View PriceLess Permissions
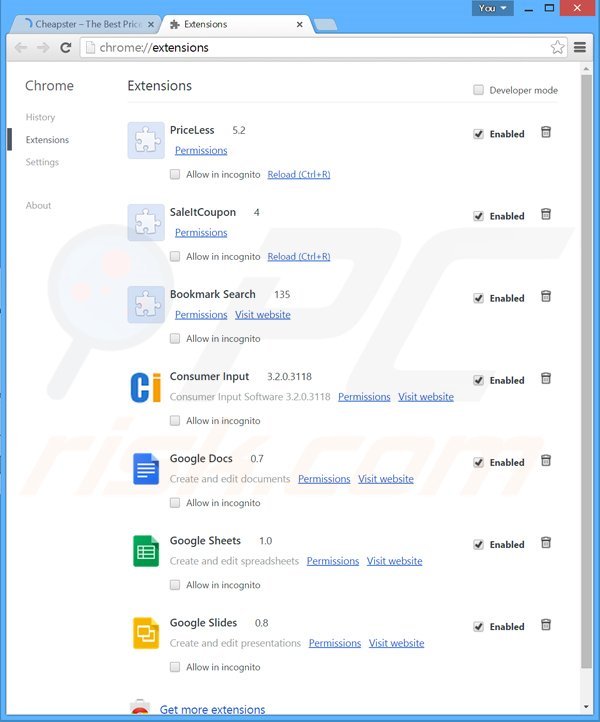Image resolution: width=600 pixels, height=722 pixels. (201, 151)
